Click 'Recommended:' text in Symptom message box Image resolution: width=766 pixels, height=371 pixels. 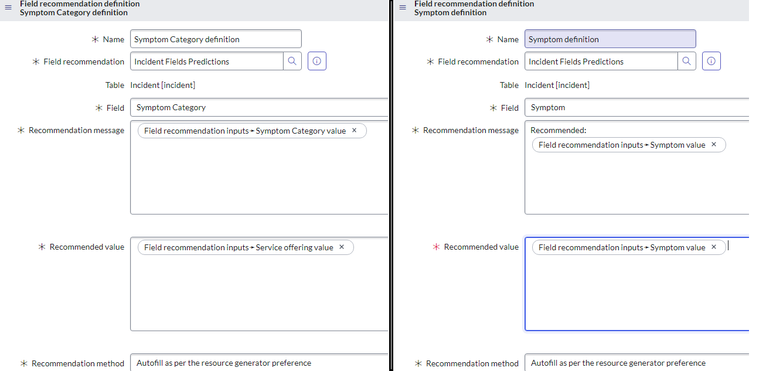coord(558,131)
